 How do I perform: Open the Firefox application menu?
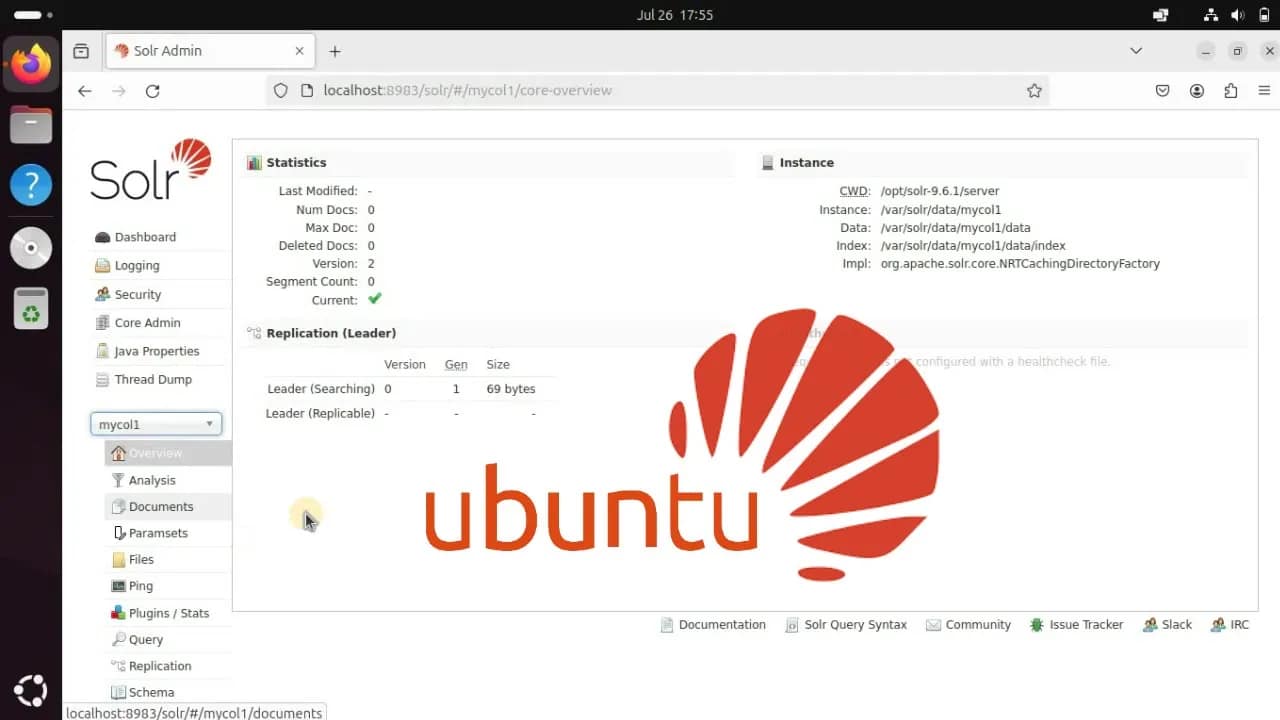coord(1265,90)
